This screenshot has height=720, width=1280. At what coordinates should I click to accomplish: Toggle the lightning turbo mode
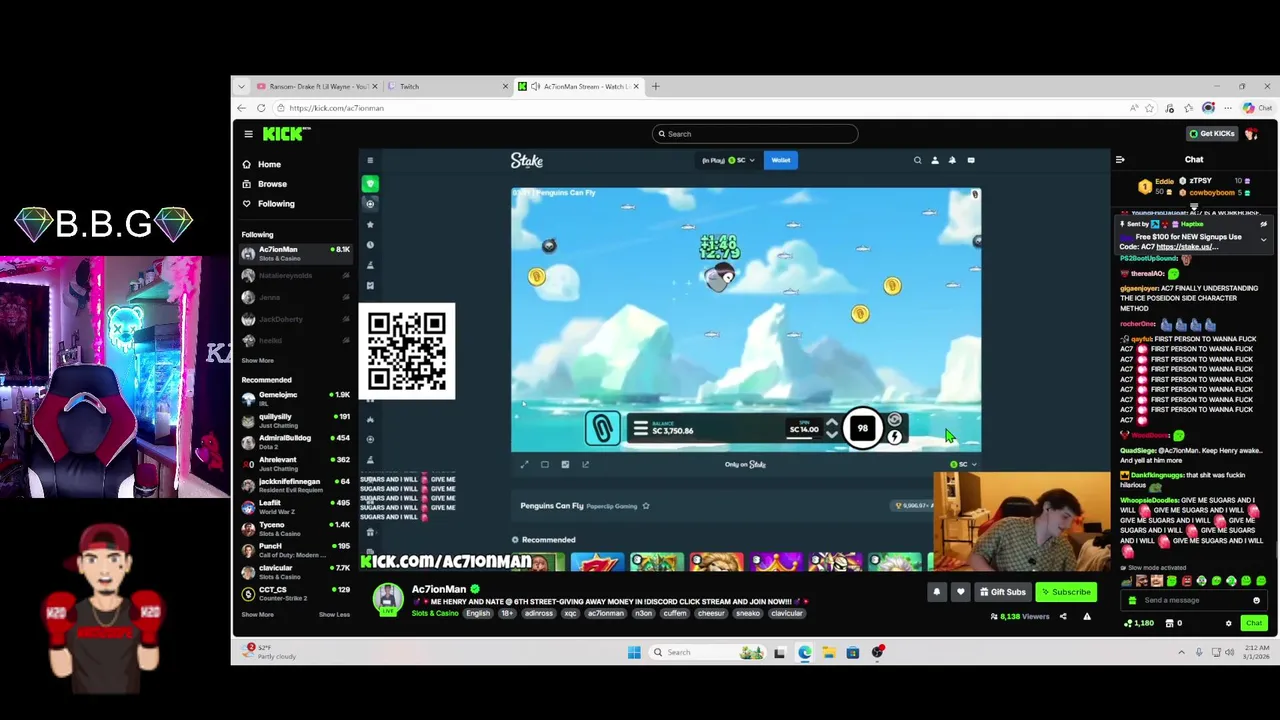pos(894,437)
